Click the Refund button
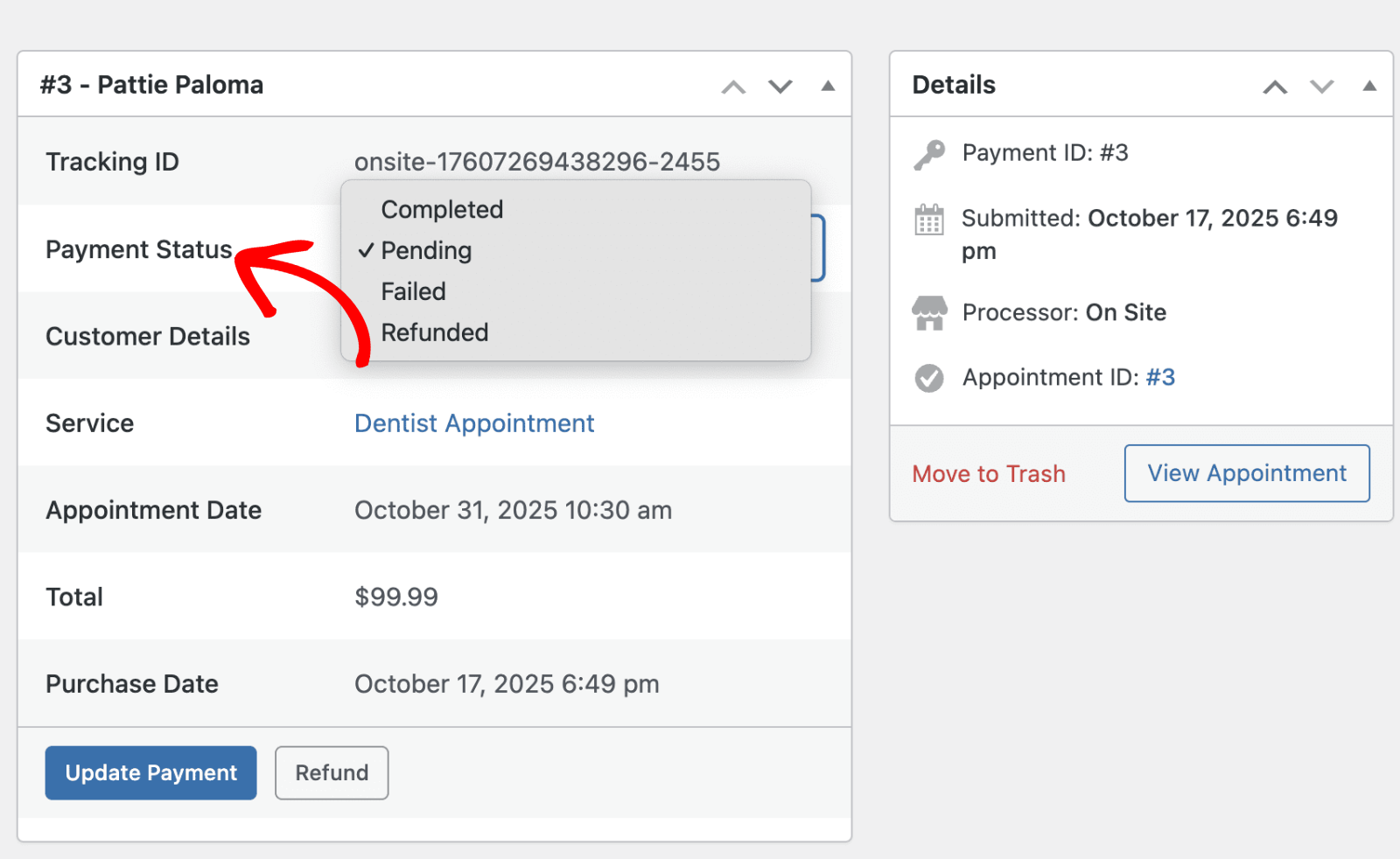Screen dimensions: 1400x859 (332, 772)
